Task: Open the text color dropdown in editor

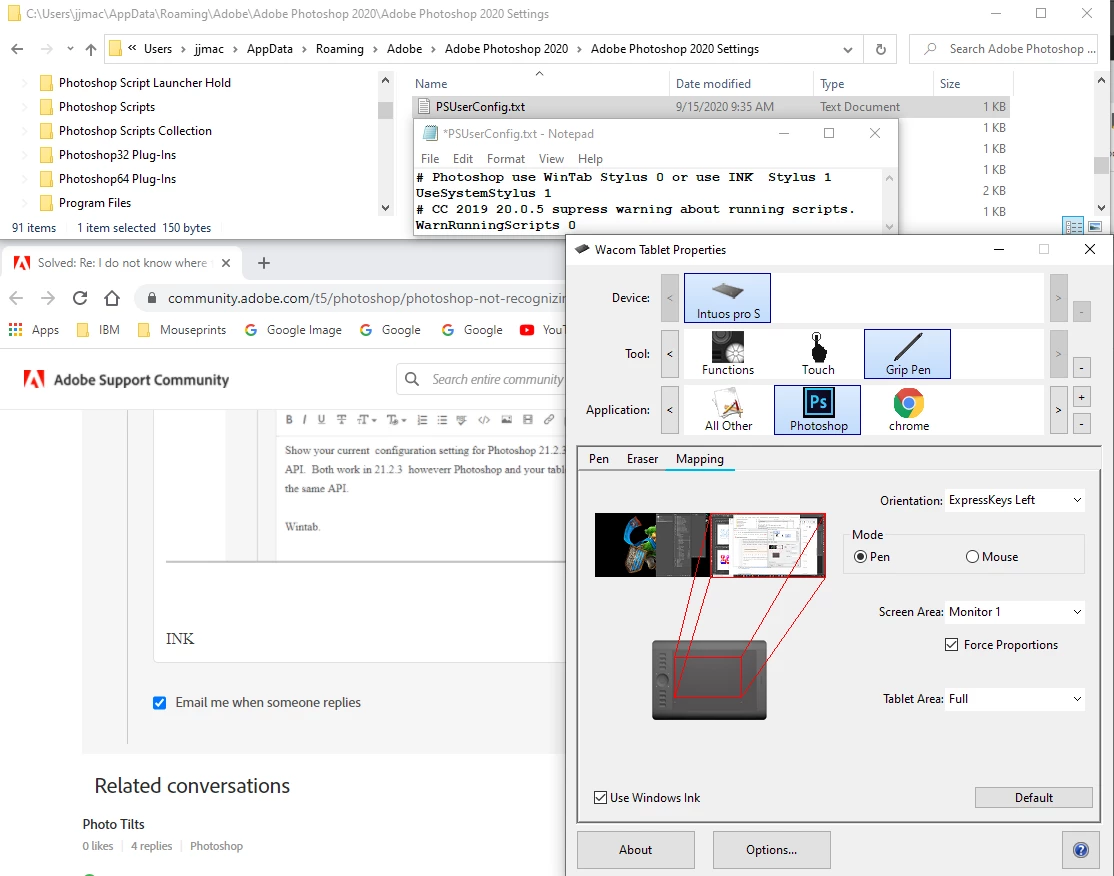Action: pyautogui.click(x=396, y=420)
